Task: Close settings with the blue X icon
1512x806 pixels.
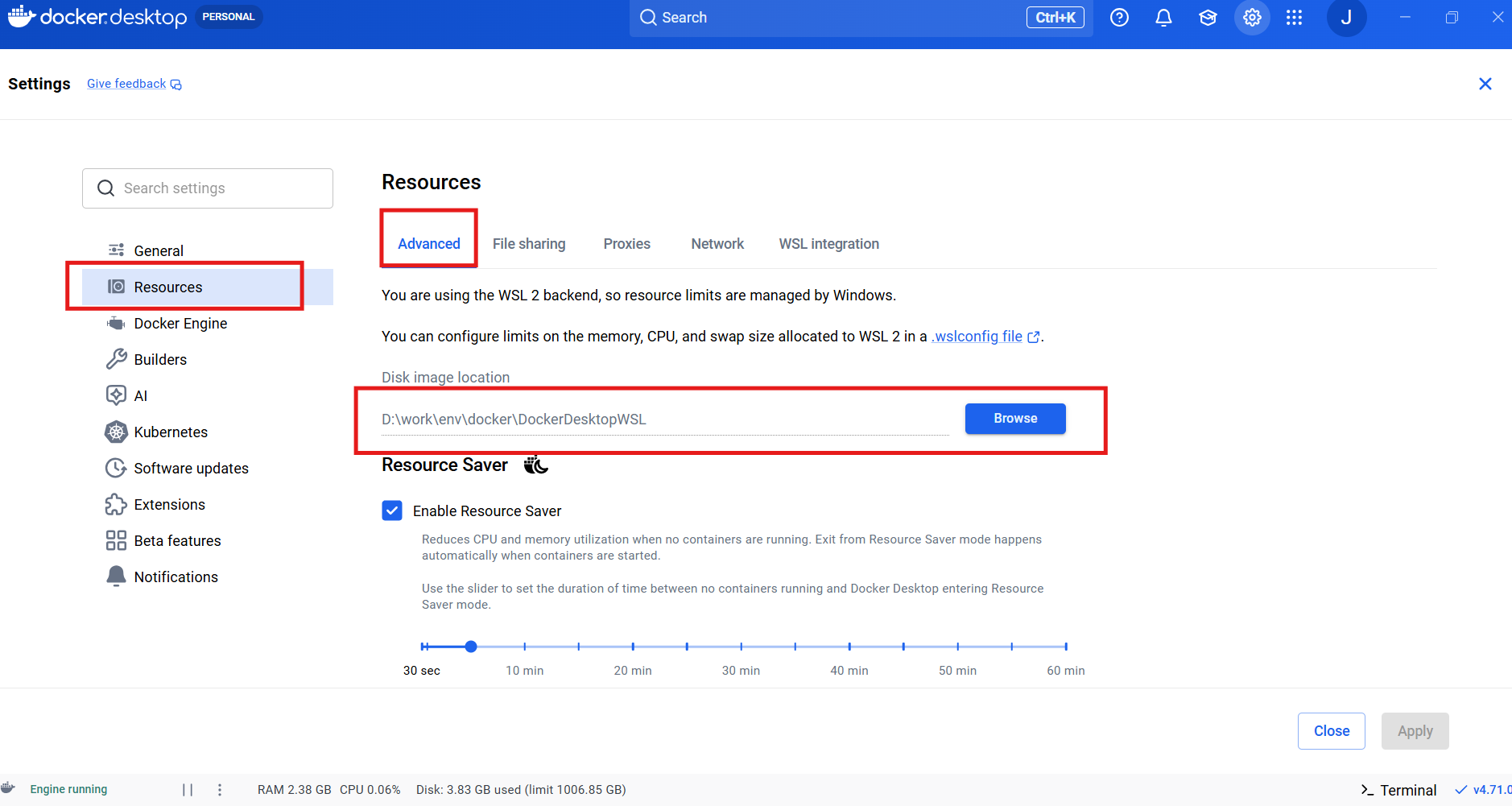Action: click(1485, 84)
